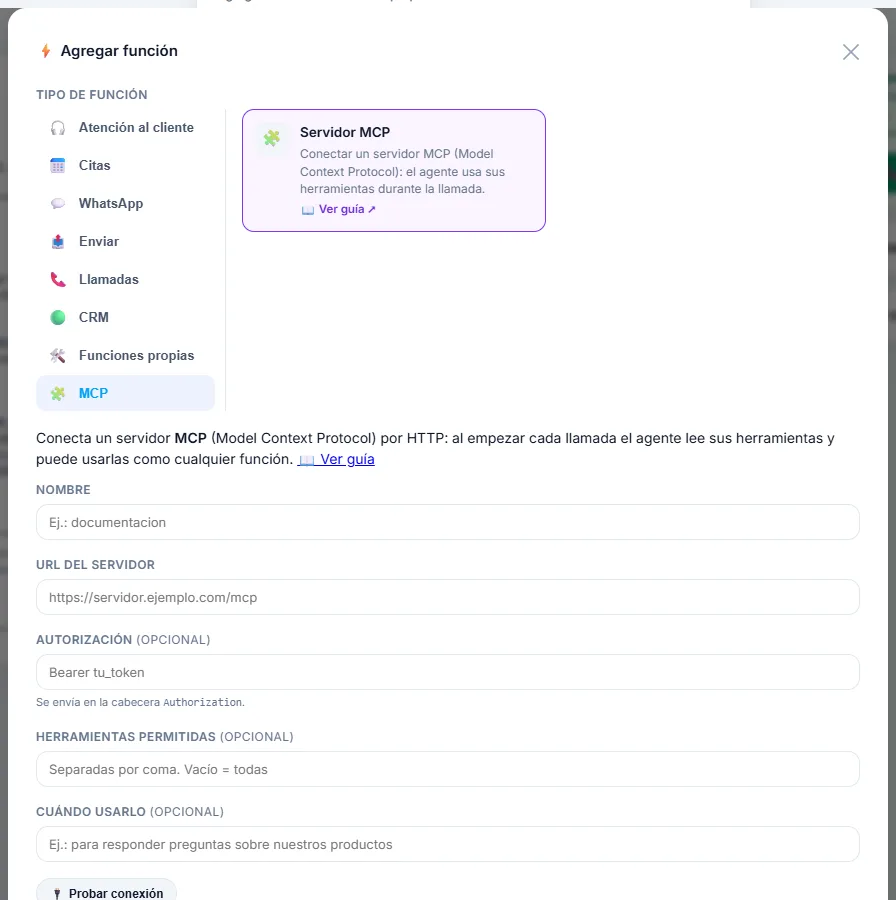
Task: Switch to the Funciones propias category
Action: pyautogui.click(x=125, y=355)
